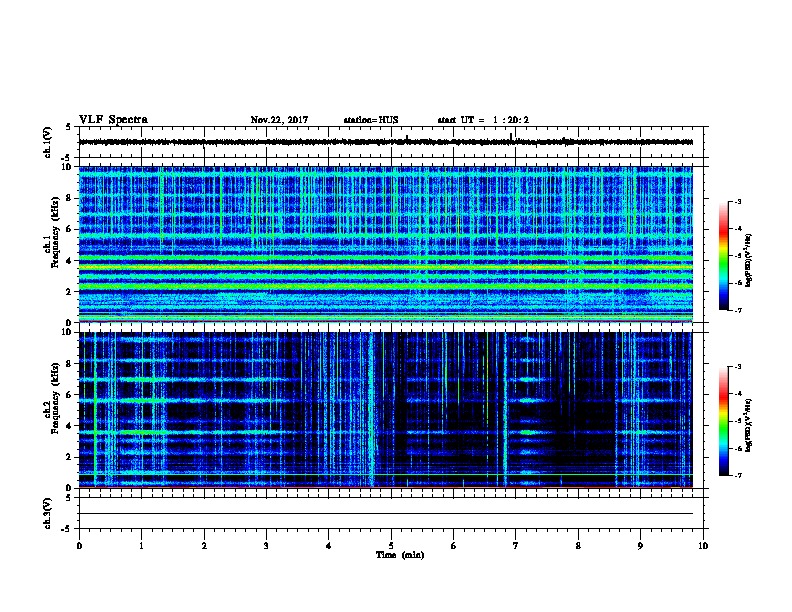Select the ch.2 "Frequency (kHz)" axis label

pos(55,398)
